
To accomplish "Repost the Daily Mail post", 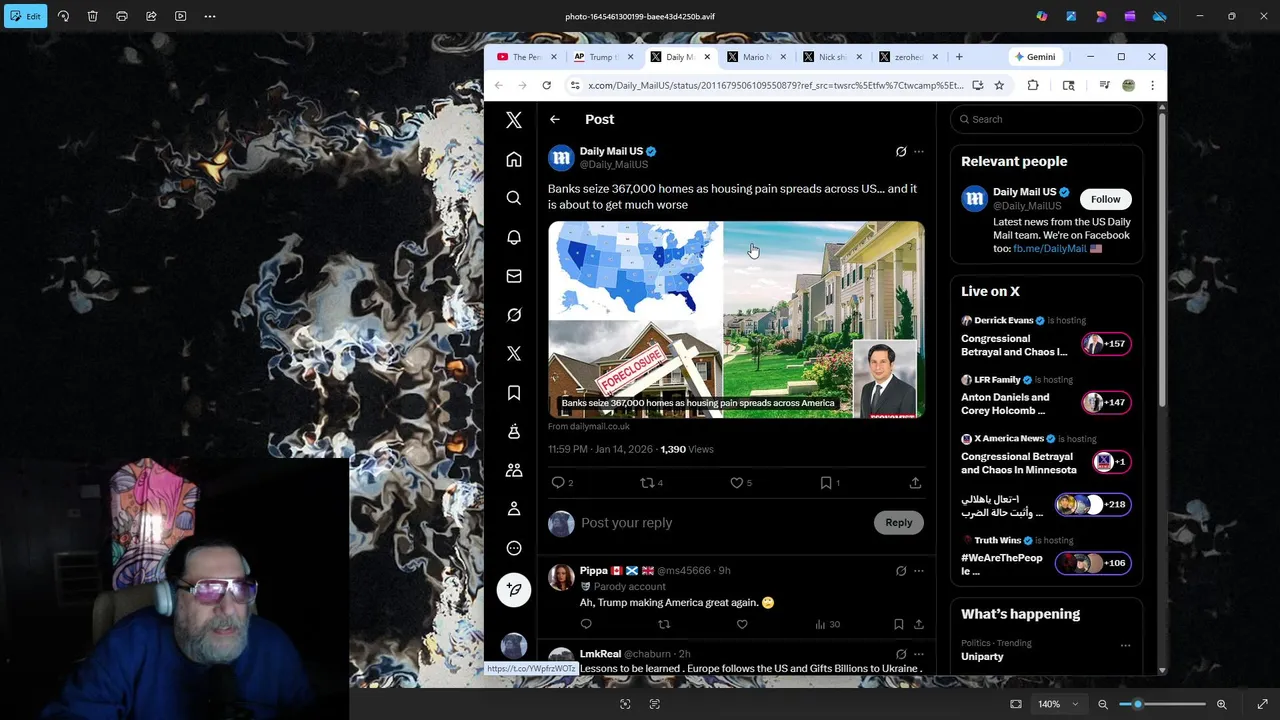I will [x=648, y=483].
